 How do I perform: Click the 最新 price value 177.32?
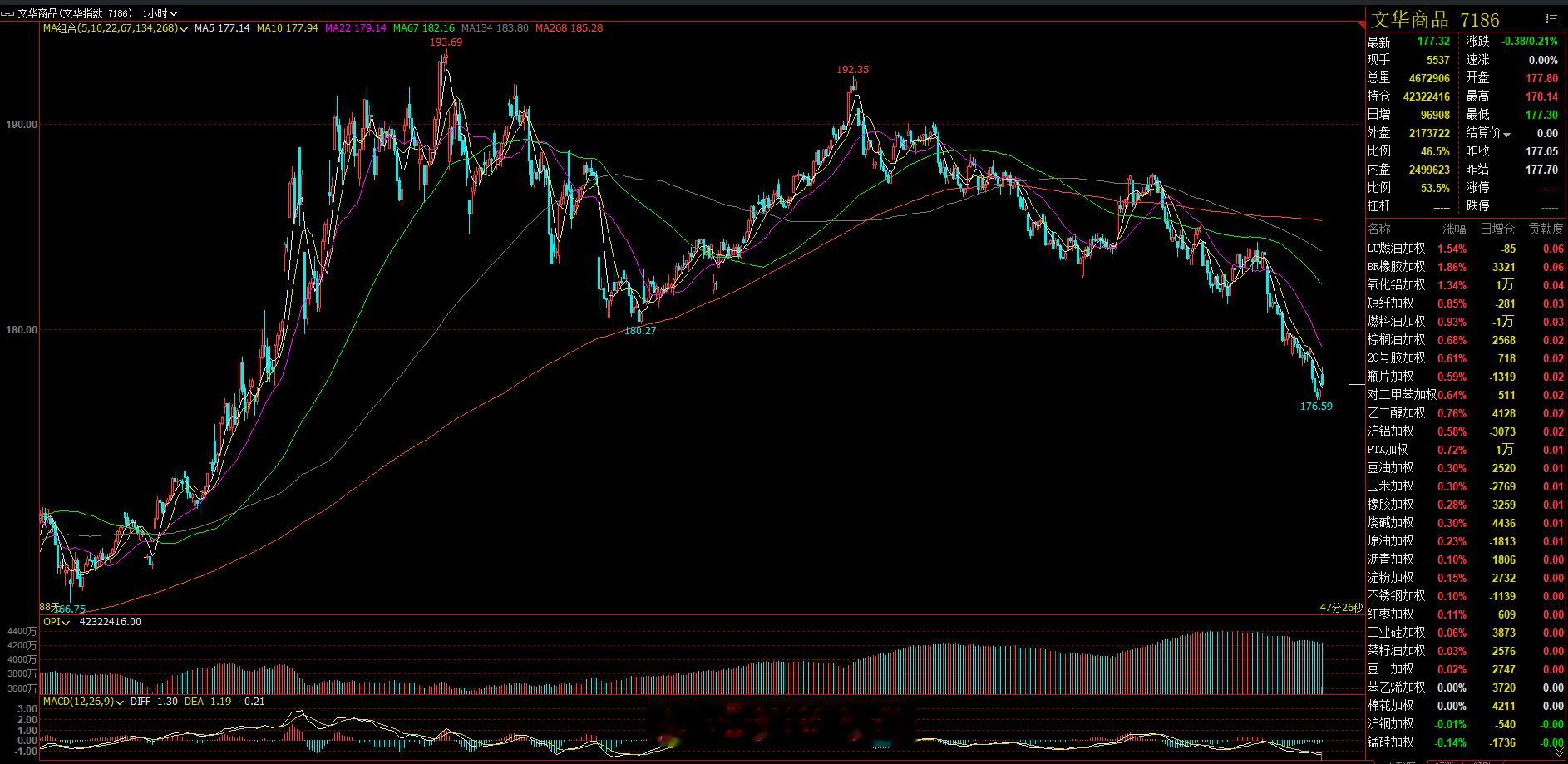tap(1433, 42)
